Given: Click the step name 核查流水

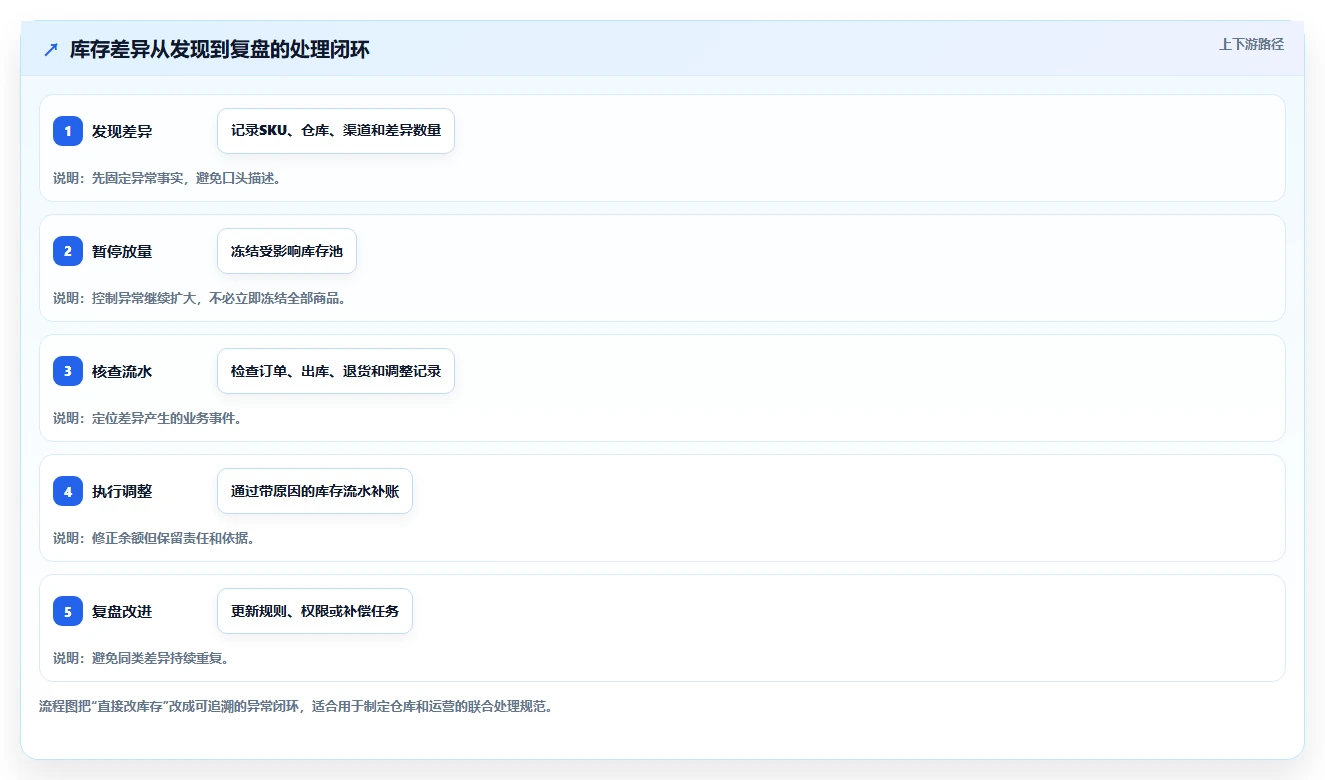Looking at the screenshot, I should tap(122, 371).
